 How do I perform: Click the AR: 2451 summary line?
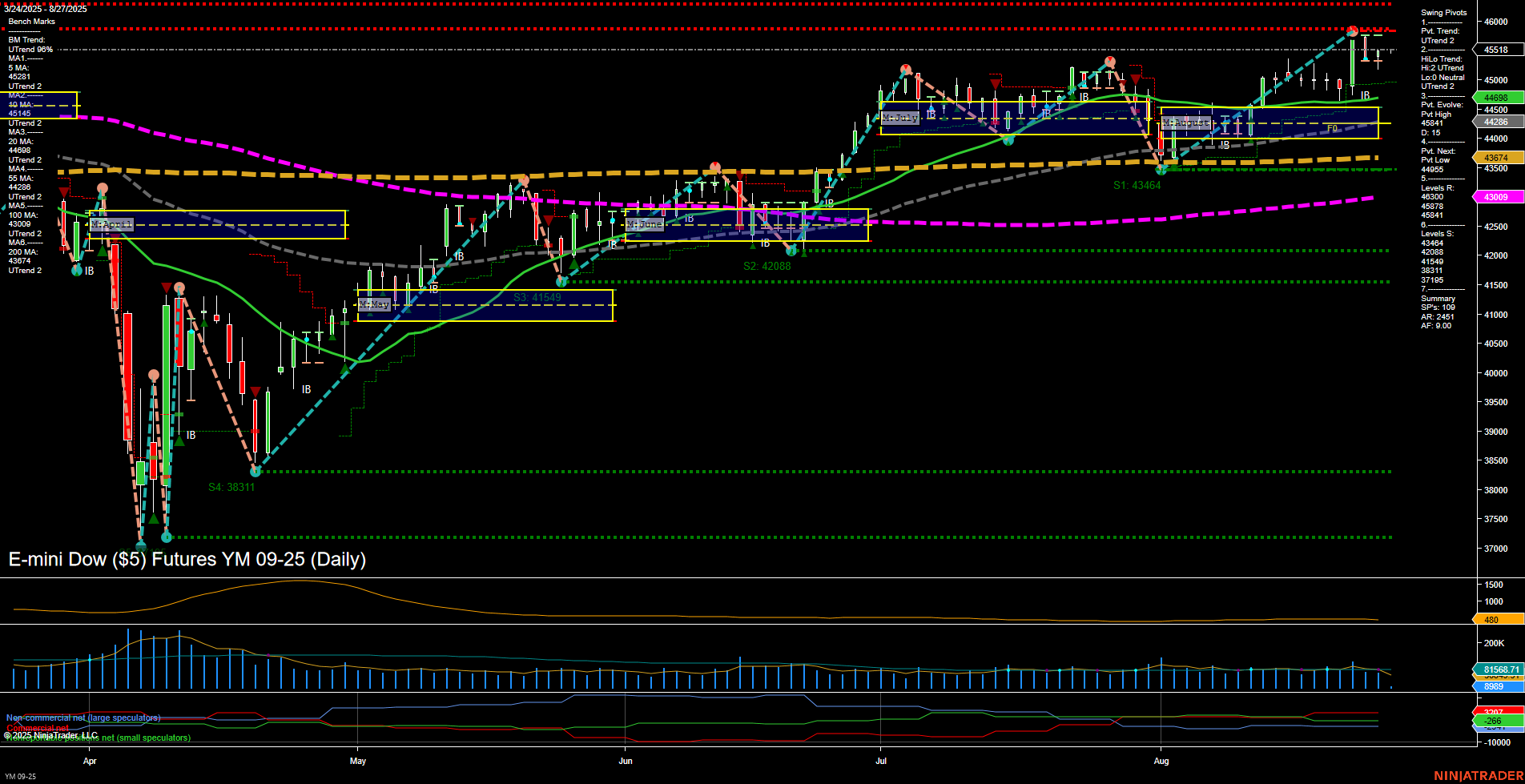(x=1438, y=317)
